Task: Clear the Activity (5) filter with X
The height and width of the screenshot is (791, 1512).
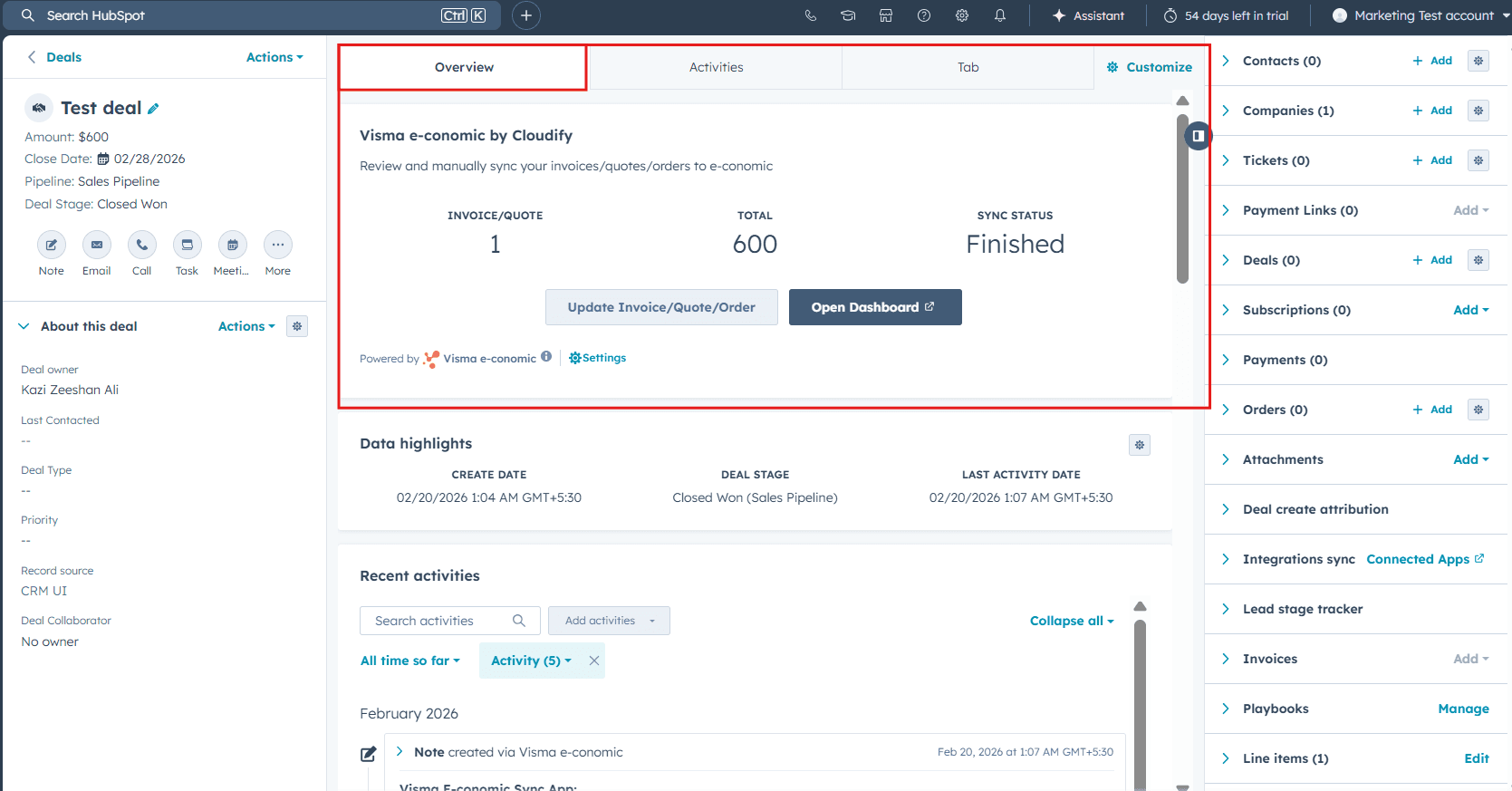Action: [594, 661]
